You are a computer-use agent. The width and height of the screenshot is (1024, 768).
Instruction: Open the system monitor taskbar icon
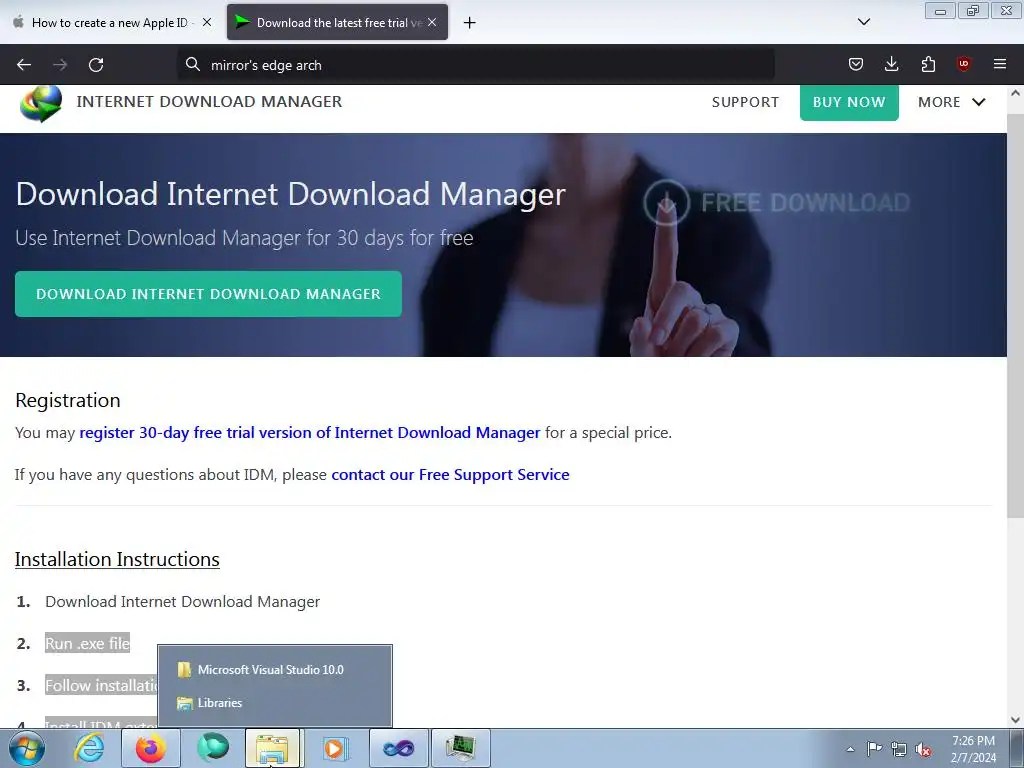[460, 748]
